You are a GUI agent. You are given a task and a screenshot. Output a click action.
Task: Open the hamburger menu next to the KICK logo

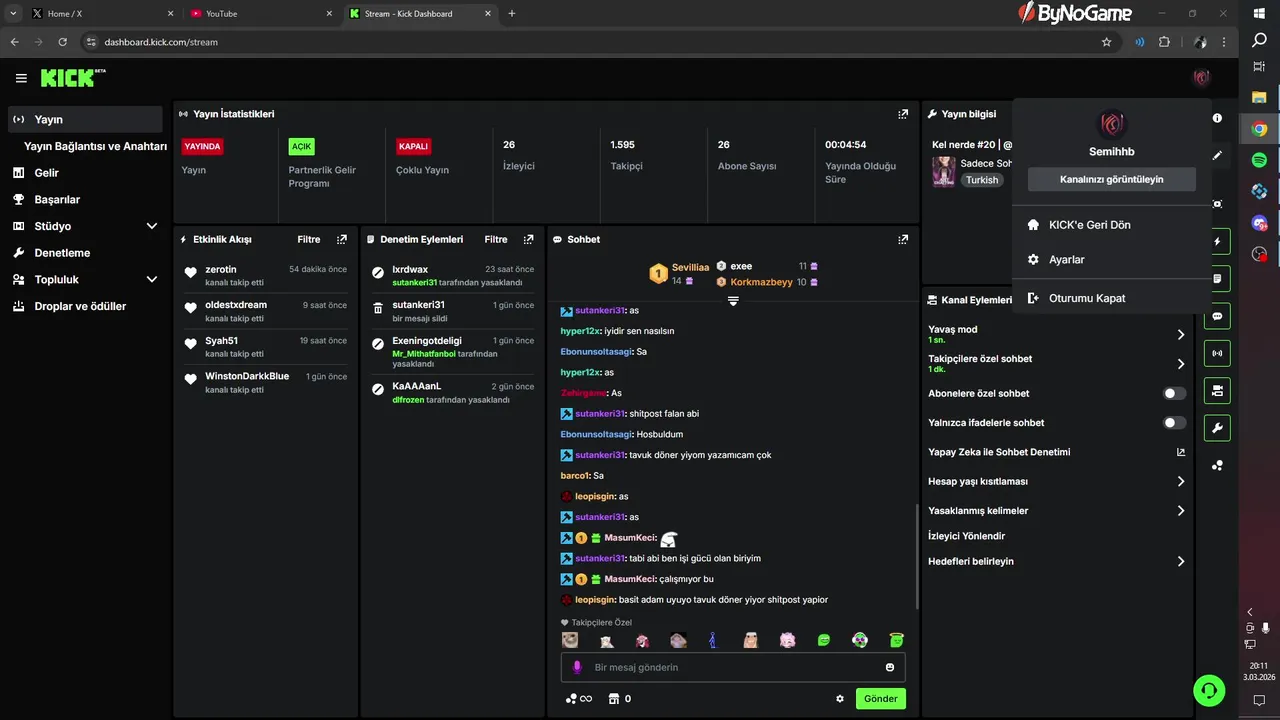coord(21,78)
